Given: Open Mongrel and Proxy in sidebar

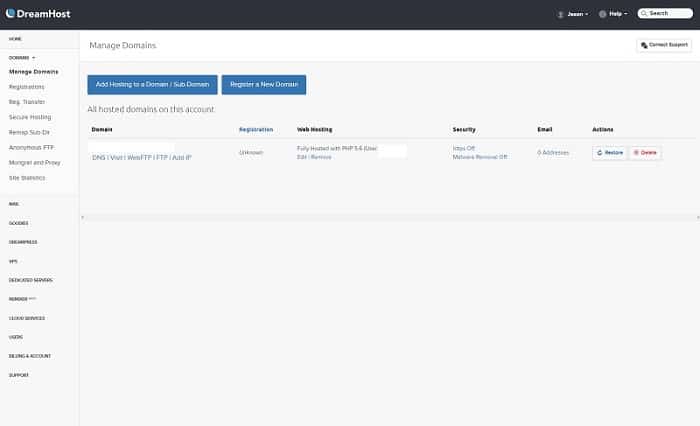Looking at the screenshot, I should [34, 163].
